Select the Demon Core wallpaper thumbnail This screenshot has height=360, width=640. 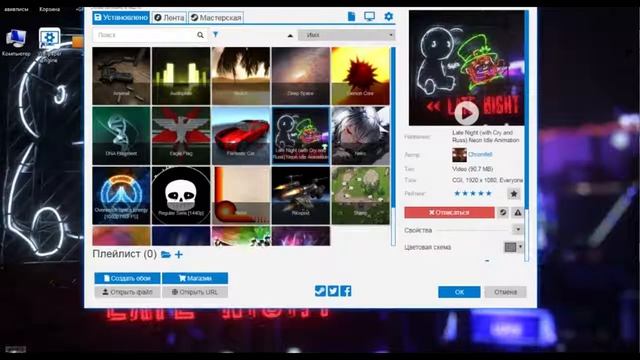point(360,76)
